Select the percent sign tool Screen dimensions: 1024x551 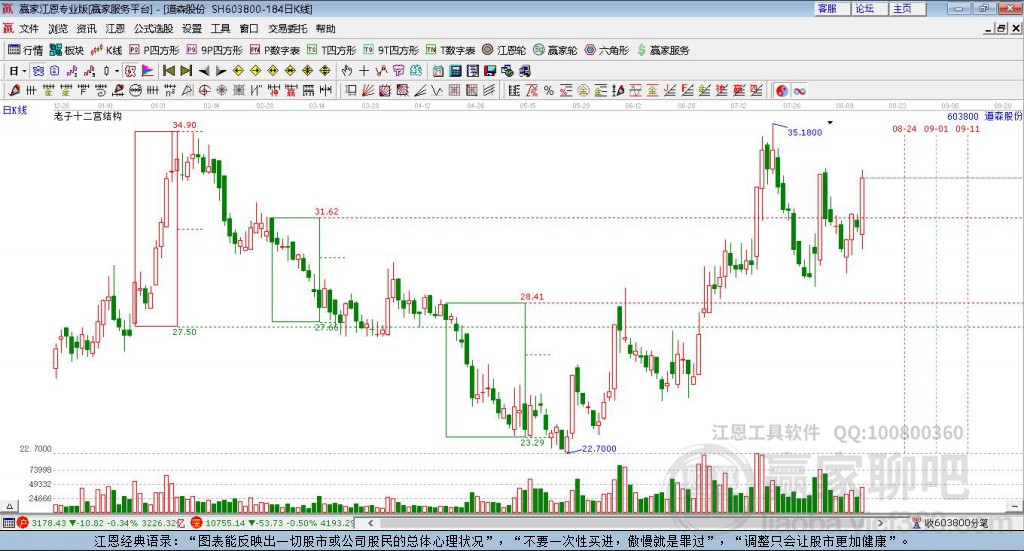tap(549, 91)
